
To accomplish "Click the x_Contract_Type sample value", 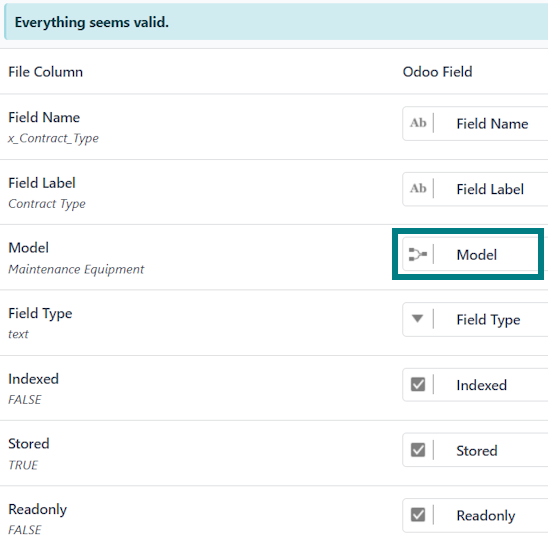I will [53, 138].
